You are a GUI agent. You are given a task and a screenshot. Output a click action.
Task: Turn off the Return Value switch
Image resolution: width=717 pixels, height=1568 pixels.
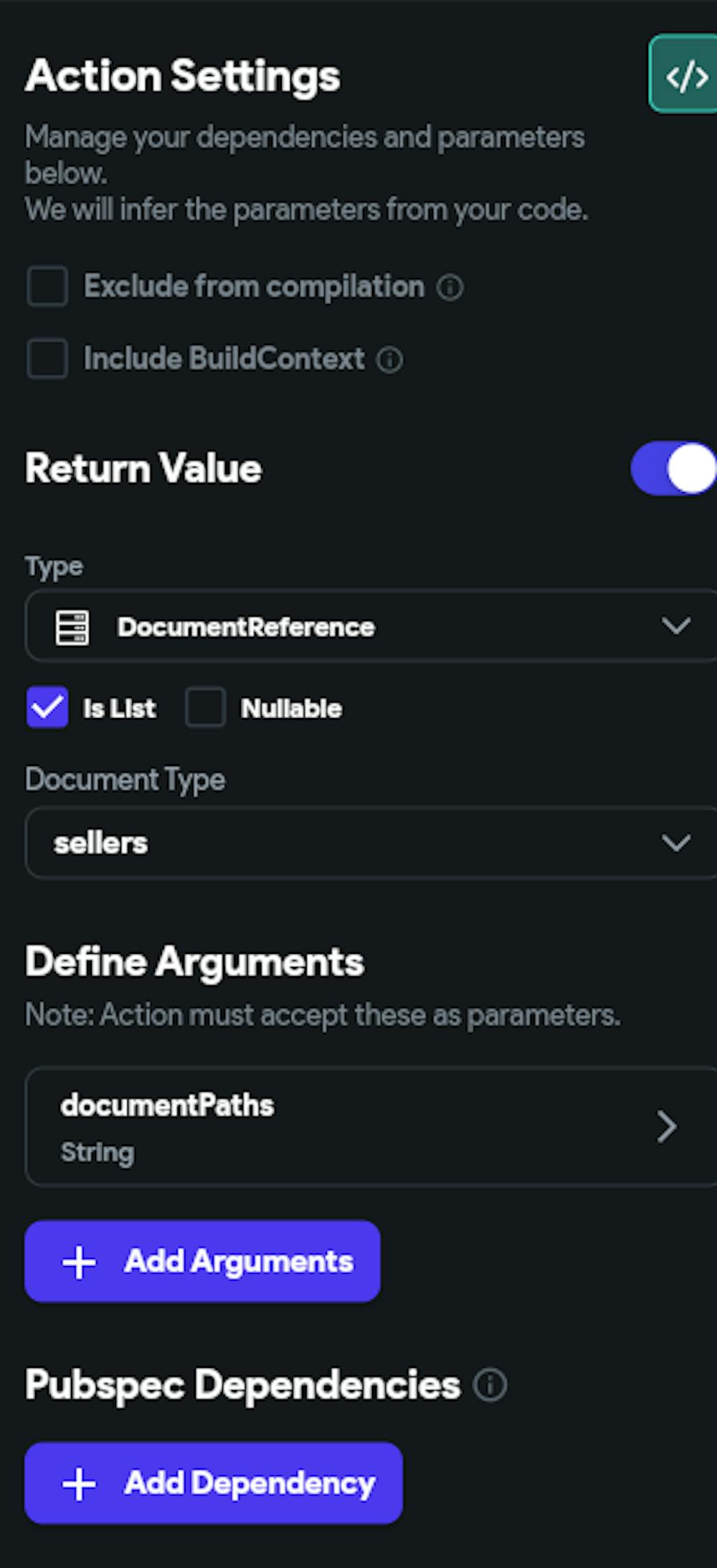point(673,468)
